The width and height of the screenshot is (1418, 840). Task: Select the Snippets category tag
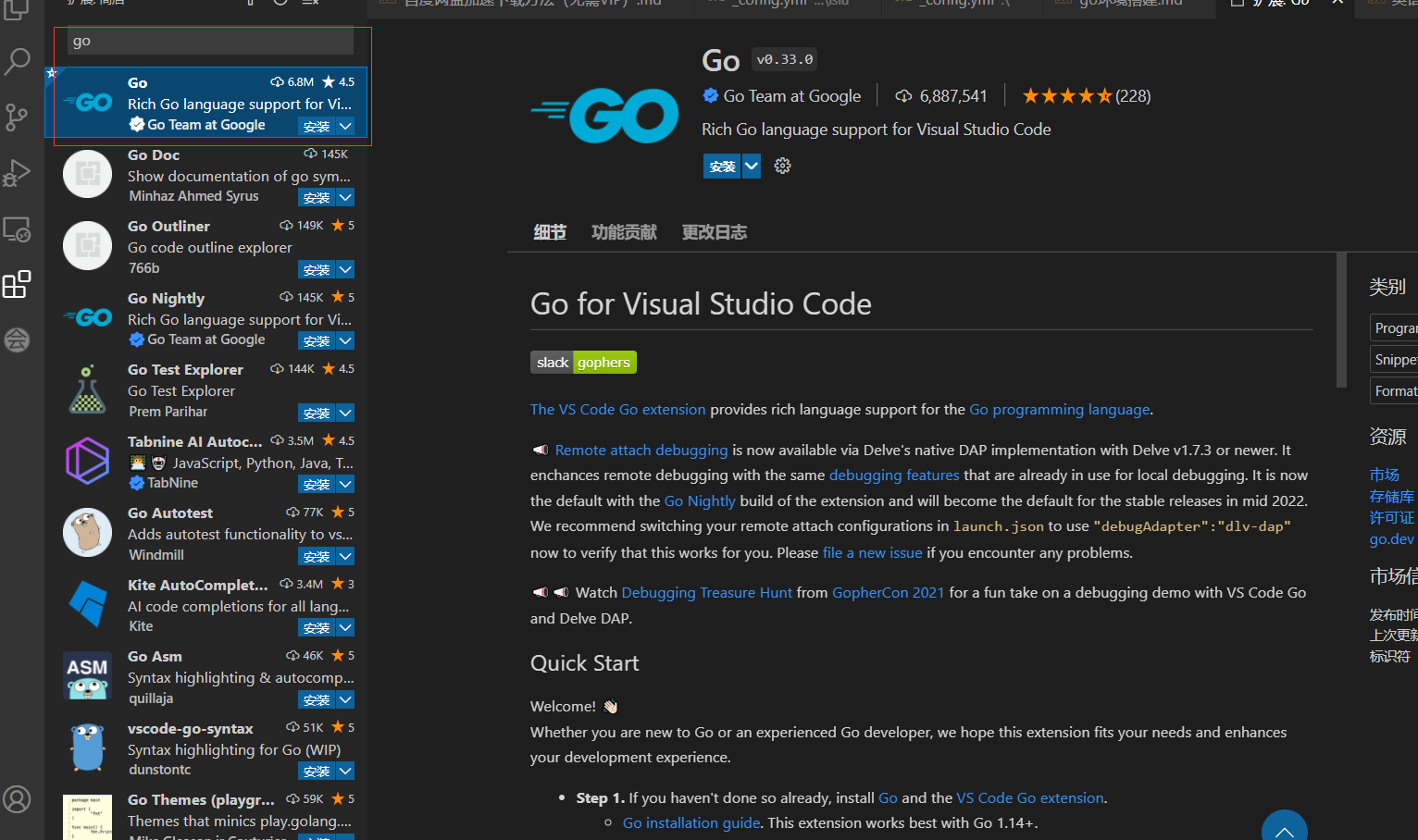tap(1394, 359)
